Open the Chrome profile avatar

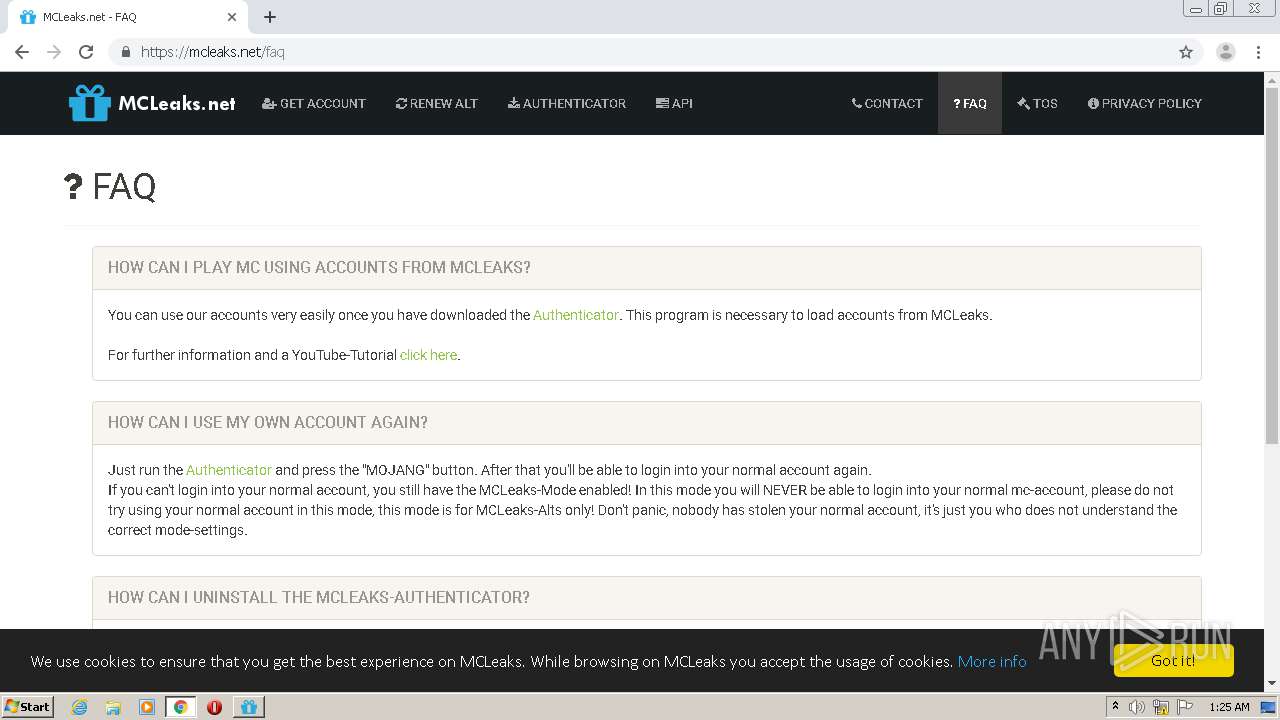pos(1226,52)
